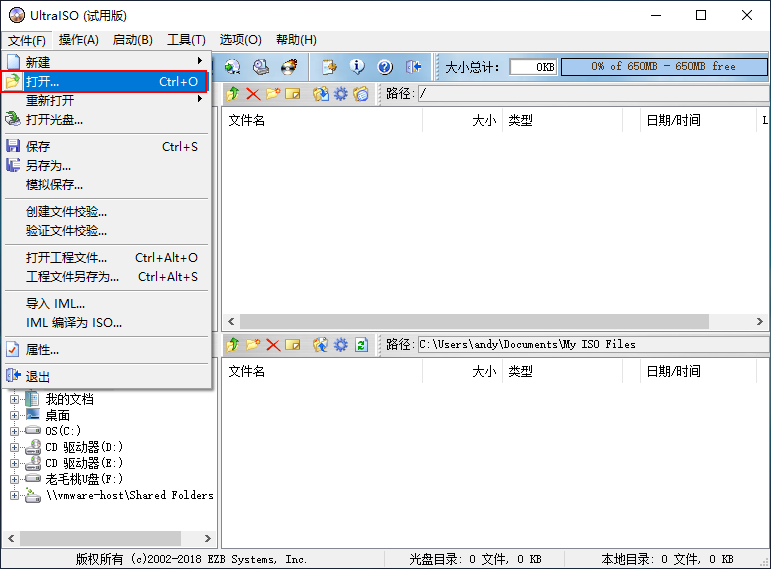The width and height of the screenshot is (771, 569).
Task: Click the up-folder arrow icon in upper pane
Action: (x=232, y=93)
